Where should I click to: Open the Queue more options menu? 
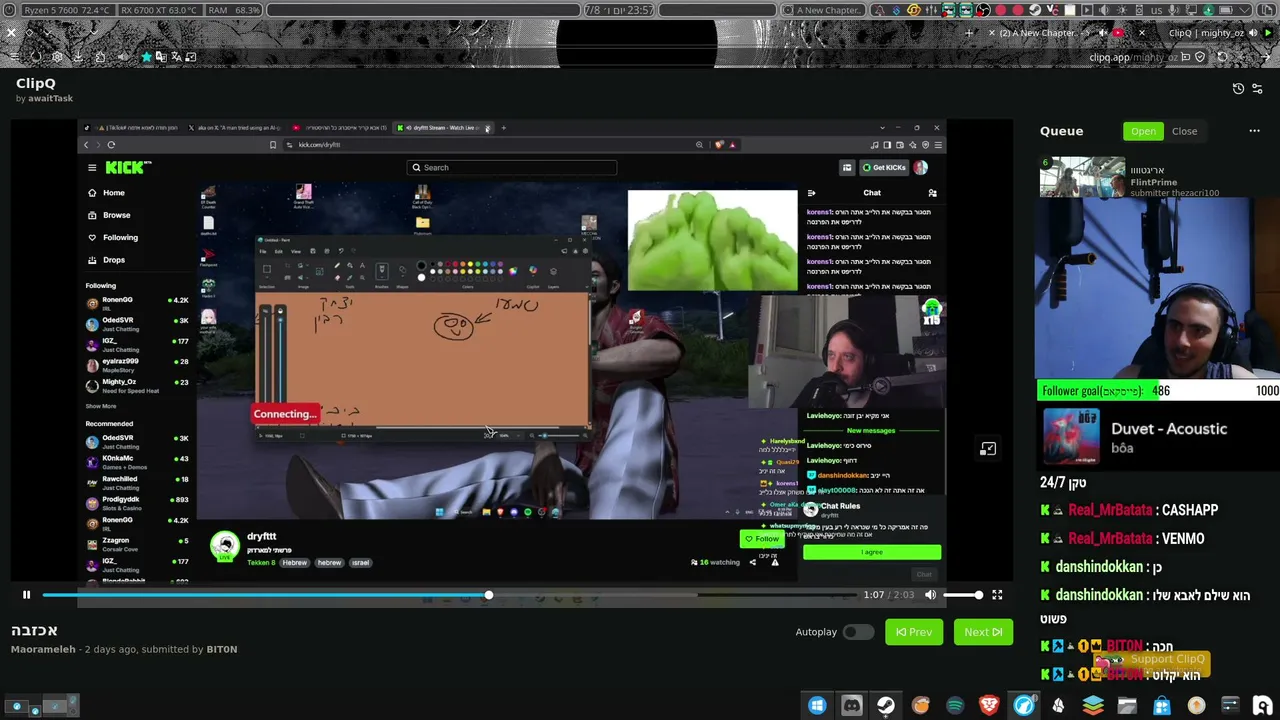1254,131
